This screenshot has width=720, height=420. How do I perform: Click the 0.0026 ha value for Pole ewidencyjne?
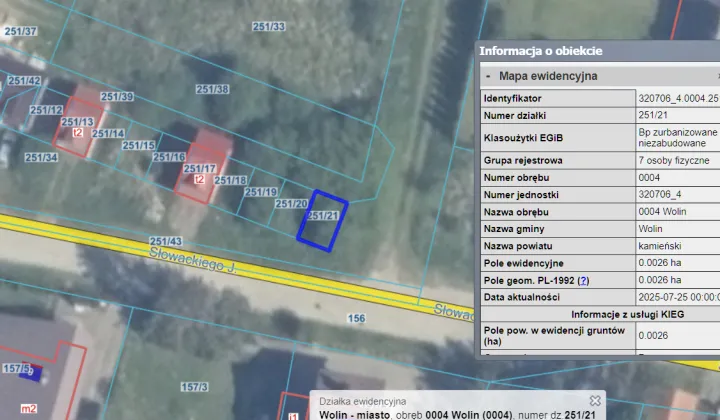660,263
